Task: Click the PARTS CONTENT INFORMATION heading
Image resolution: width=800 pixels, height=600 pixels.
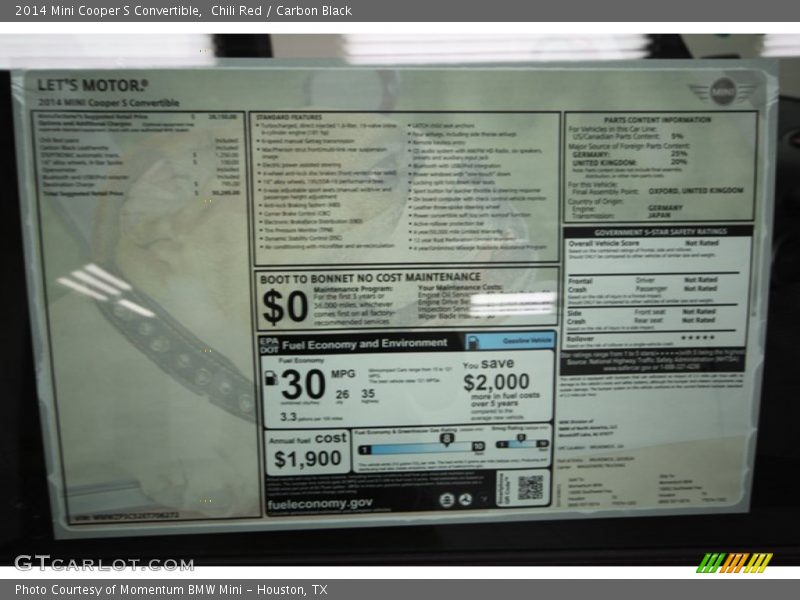Action: (657, 120)
